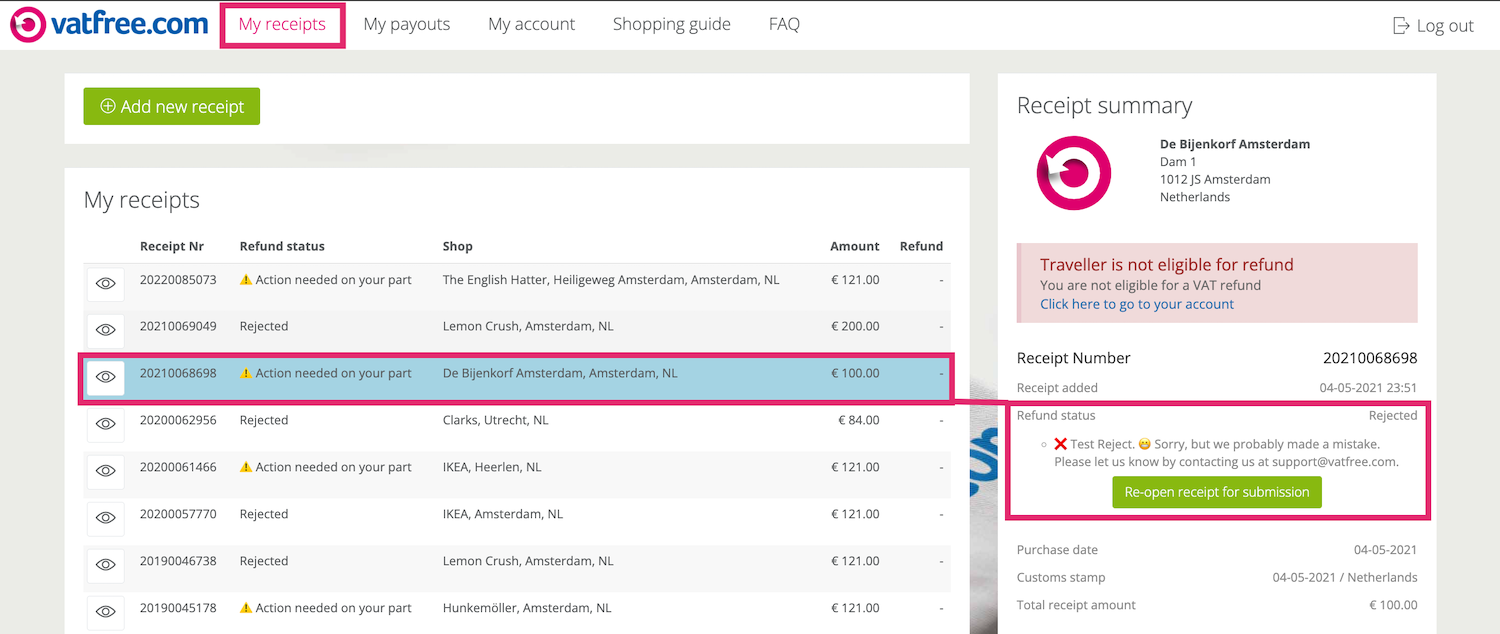
Task: Click the Total receipt amount value € 100.00
Action: click(x=1393, y=605)
